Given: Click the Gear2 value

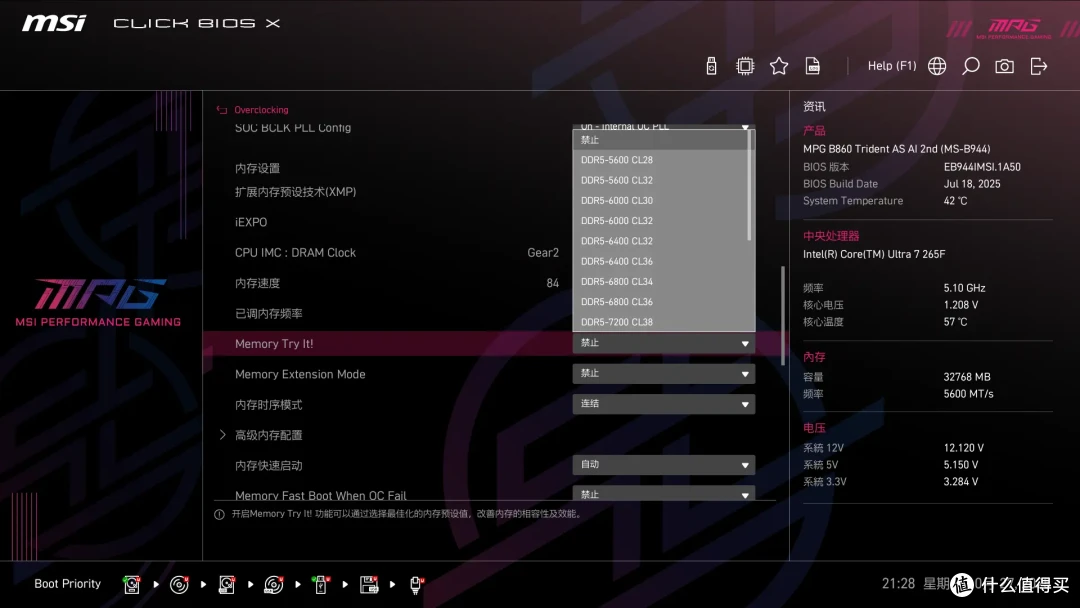Looking at the screenshot, I should (x=543, y=253).
